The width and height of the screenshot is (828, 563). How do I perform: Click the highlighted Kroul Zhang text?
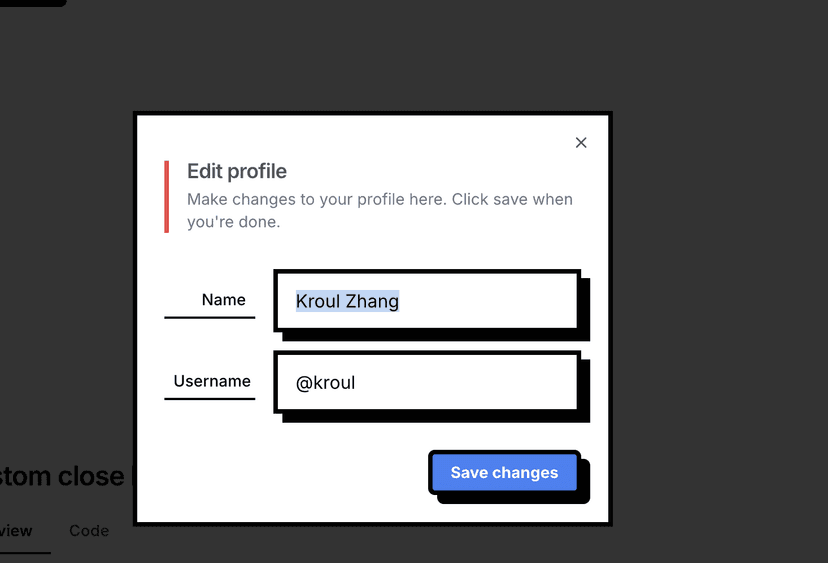347,301
